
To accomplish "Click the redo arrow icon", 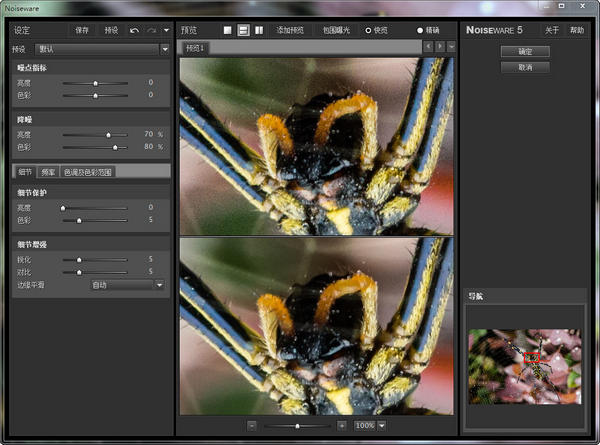I will (152, 30).
